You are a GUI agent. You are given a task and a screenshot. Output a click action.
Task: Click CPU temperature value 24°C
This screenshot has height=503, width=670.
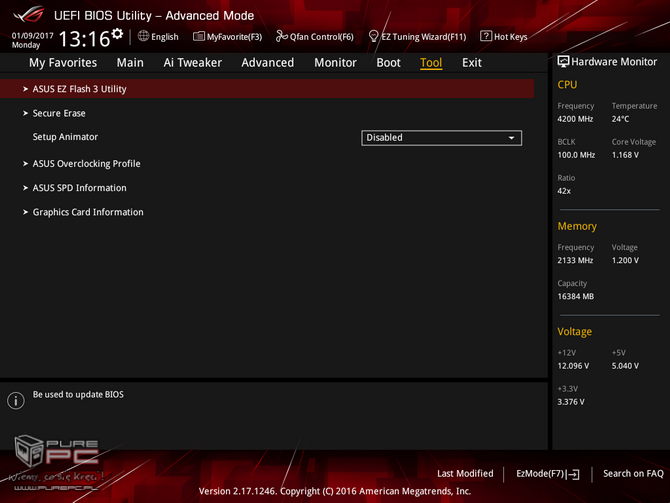620,119
